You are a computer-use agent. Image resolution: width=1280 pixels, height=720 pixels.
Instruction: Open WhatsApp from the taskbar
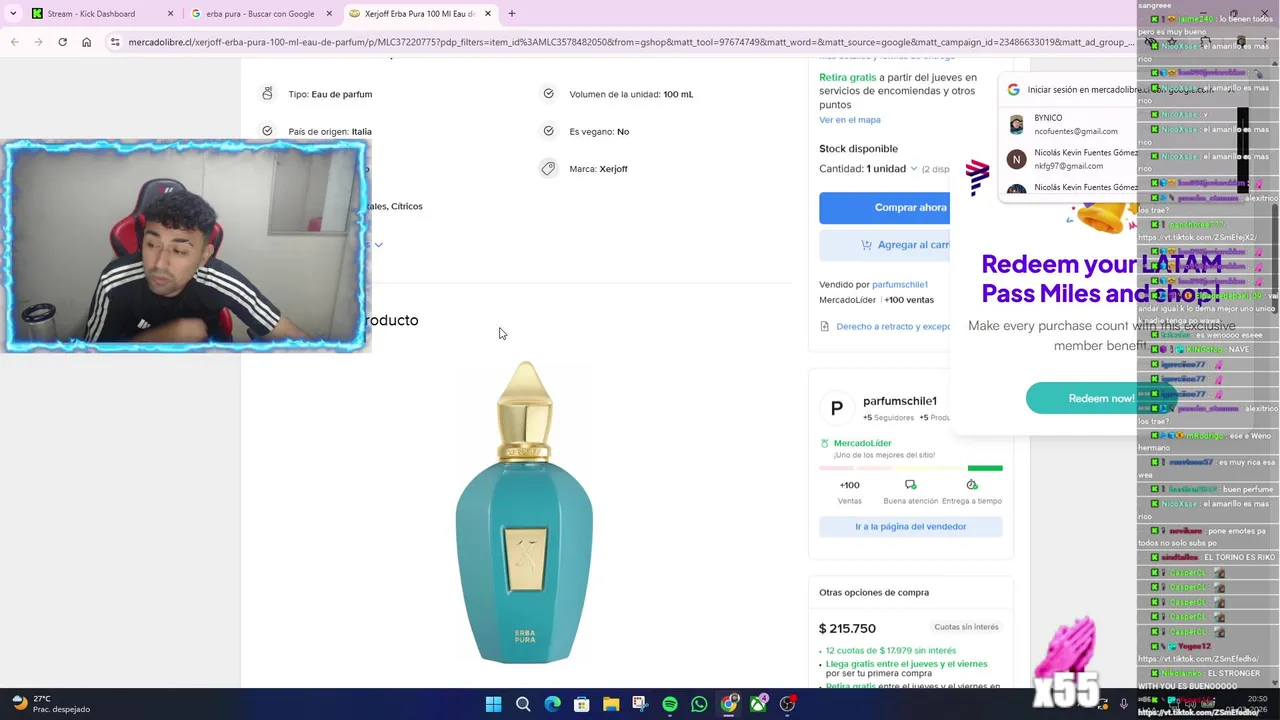(x=699, y=704)
